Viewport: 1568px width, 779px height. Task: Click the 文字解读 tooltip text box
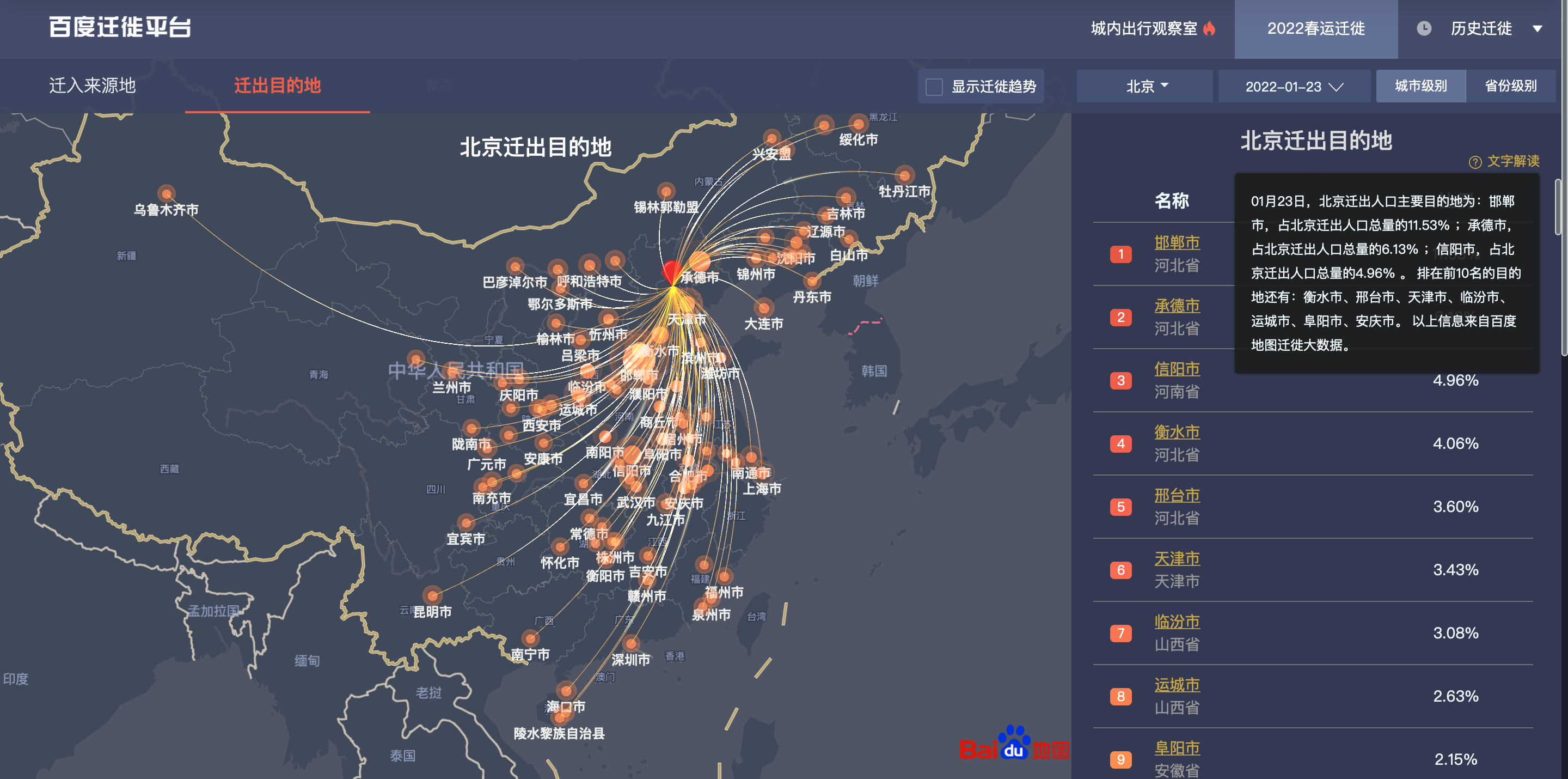(x=1387, y=273)
